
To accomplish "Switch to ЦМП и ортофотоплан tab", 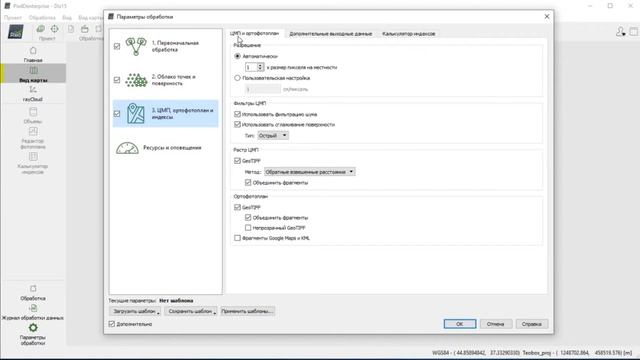I will pyautogui.click(x=254, y=33).
